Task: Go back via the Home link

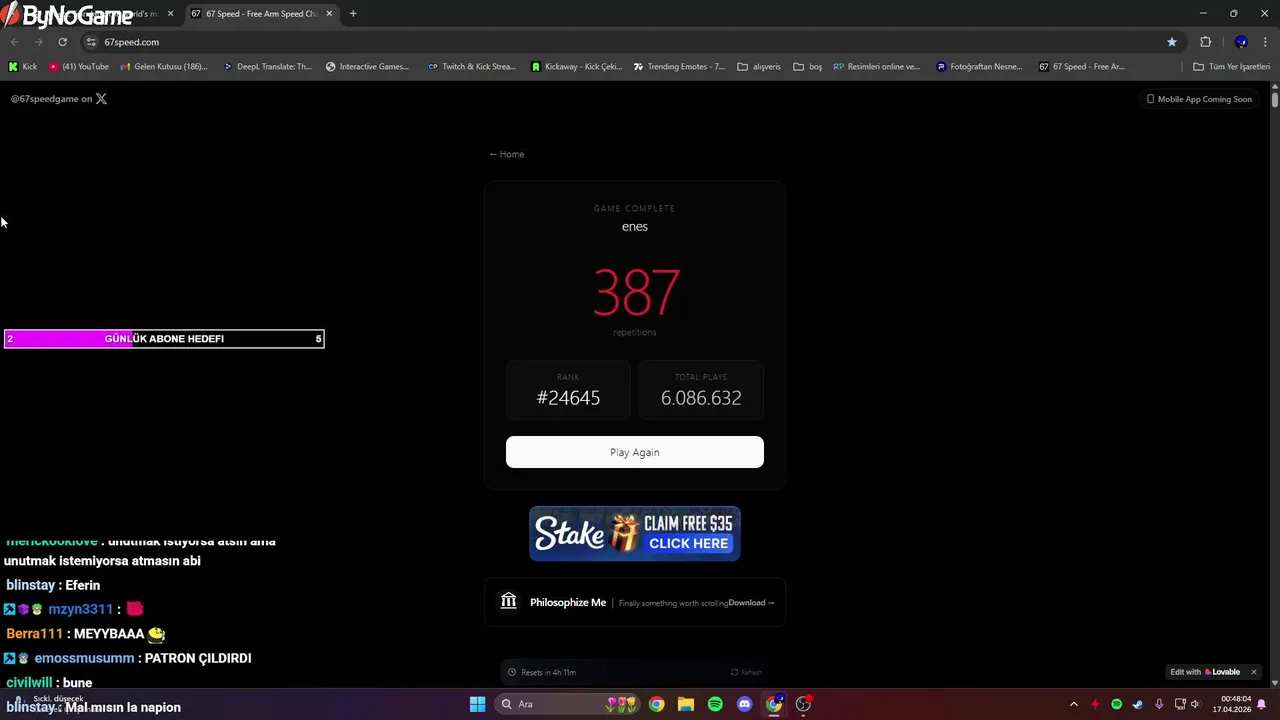Action: click(506, 154)
